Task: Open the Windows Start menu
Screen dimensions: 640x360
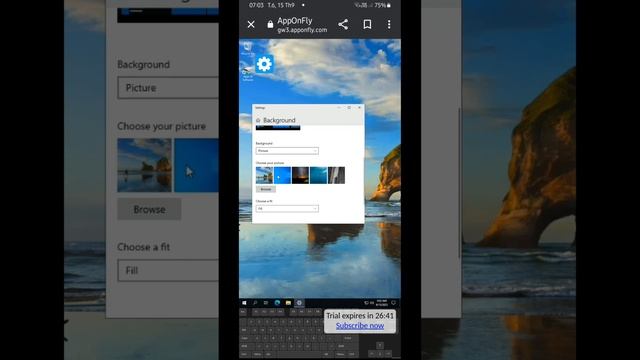Action: pyautogui.click(x=244, y=303)
